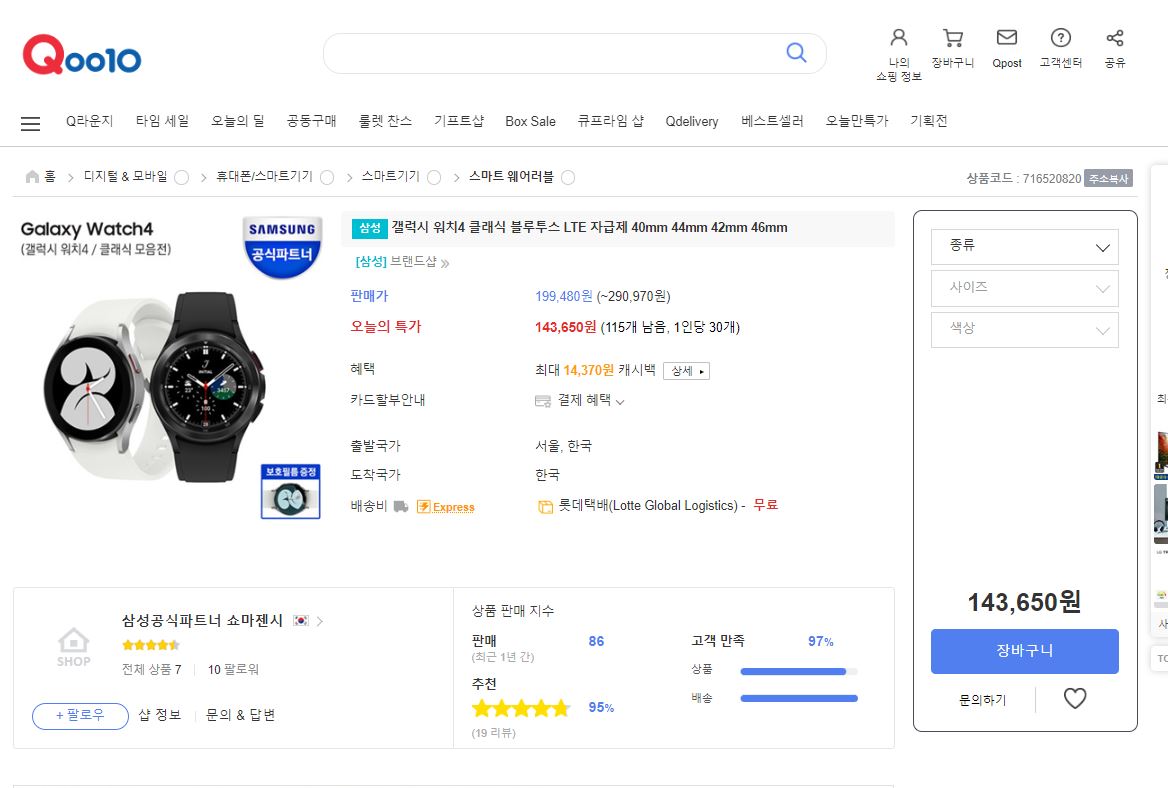The height and width of the screenshot is (788, 1168).
Task: Expand 결제 혜택 details
Action: click(591, 401)
